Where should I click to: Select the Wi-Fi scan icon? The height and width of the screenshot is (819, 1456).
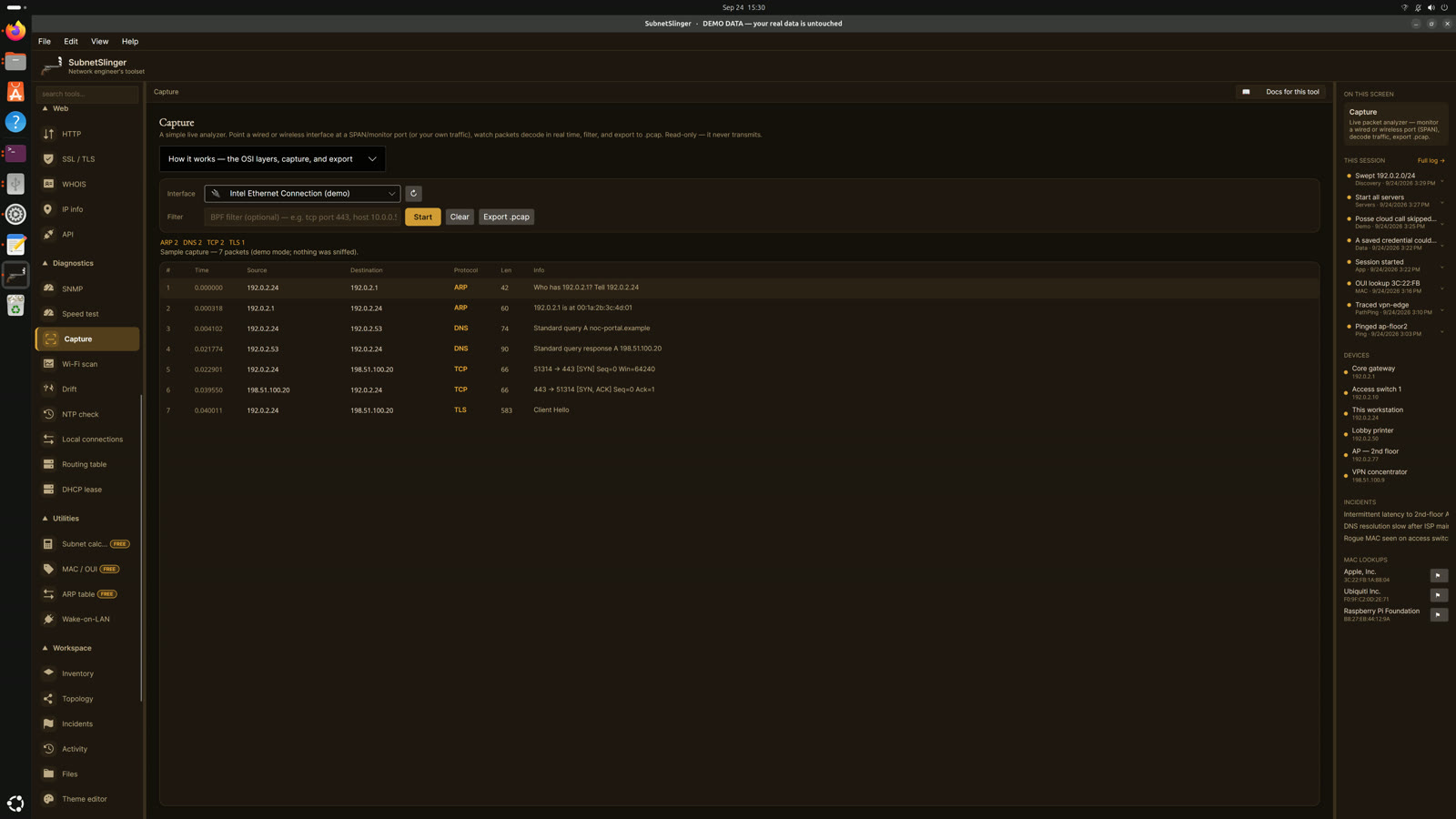click(48, 364)
